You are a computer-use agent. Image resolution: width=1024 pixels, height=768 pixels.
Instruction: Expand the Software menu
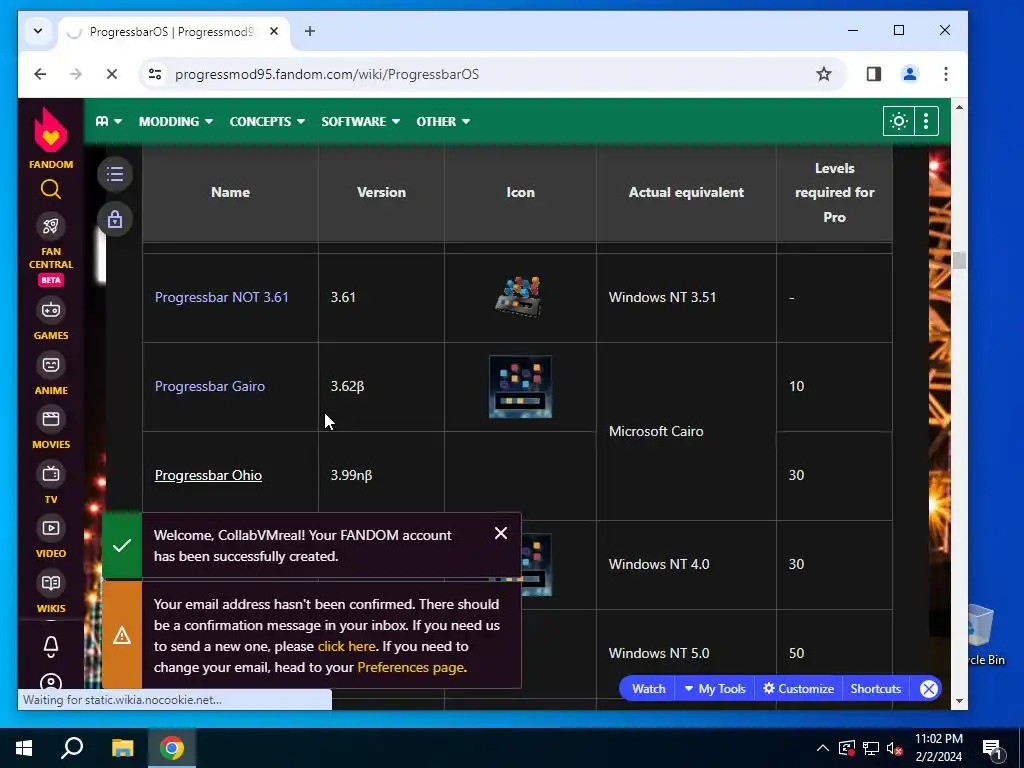[x=360, y=121]
